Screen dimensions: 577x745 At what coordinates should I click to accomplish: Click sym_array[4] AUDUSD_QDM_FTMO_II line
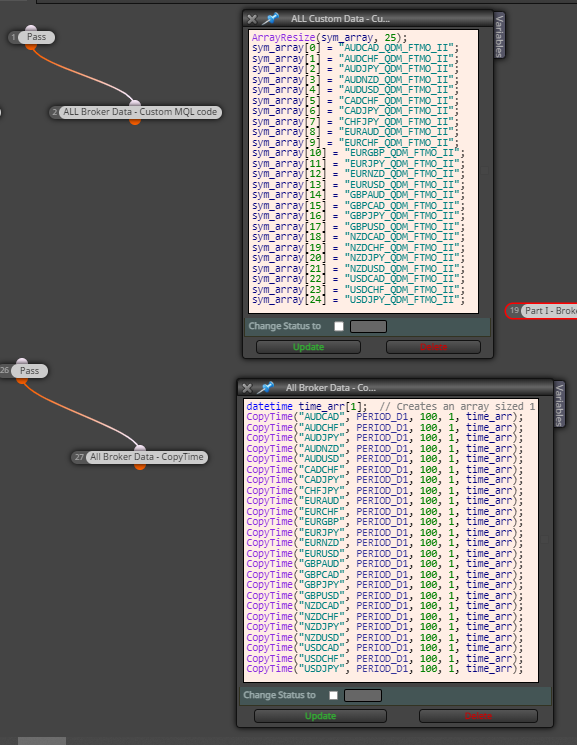click(356, 90)
